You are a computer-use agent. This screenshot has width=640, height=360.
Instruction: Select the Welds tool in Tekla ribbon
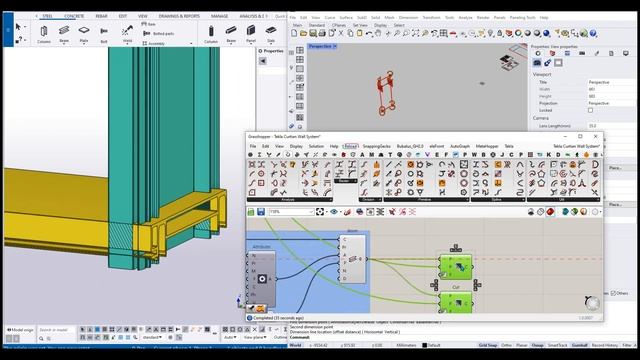[x=127, y=34]
